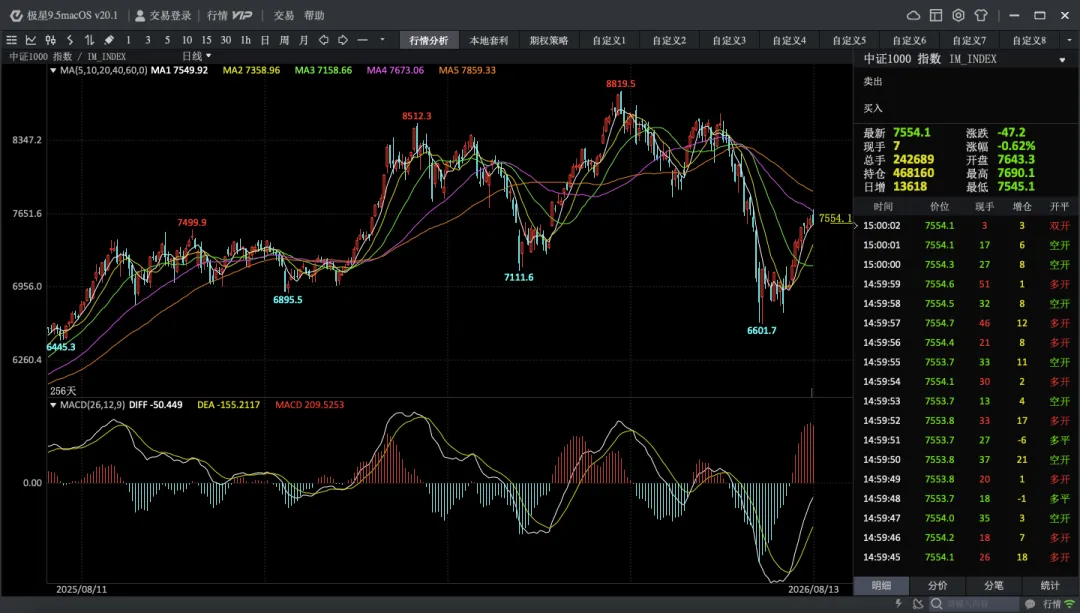The image size is (1080, 613).
Task: Click the 买入 buy row
Action: point(966,108)
